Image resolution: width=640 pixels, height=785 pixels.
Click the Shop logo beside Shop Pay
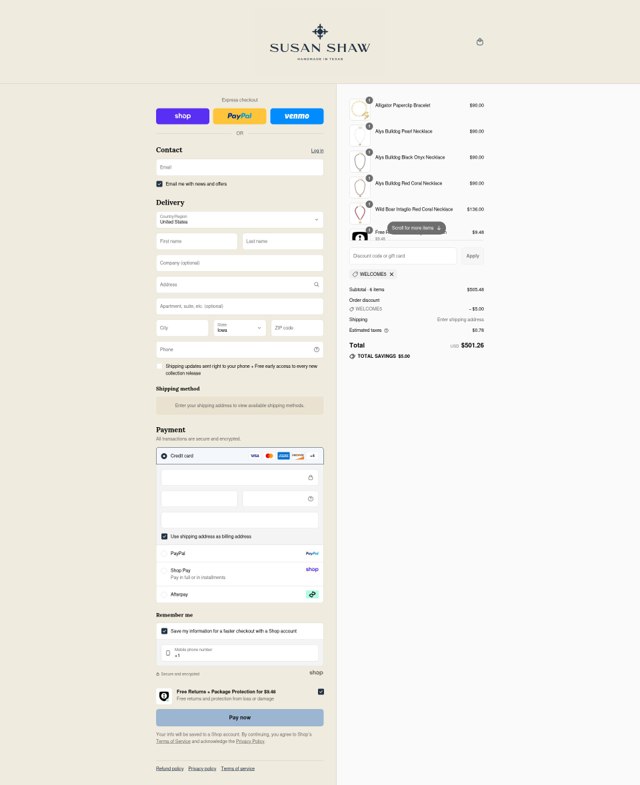pyautogui.click(x=312, y=569)
